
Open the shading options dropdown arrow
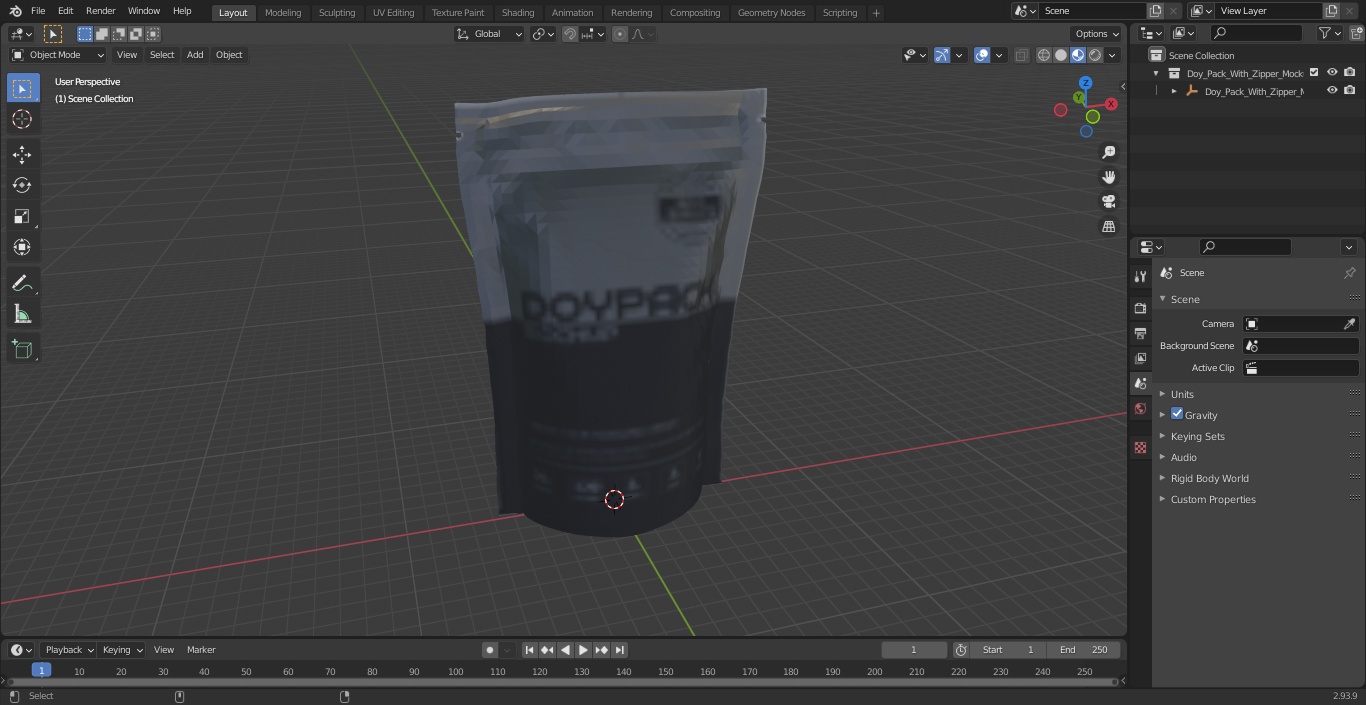[1113, 55]
